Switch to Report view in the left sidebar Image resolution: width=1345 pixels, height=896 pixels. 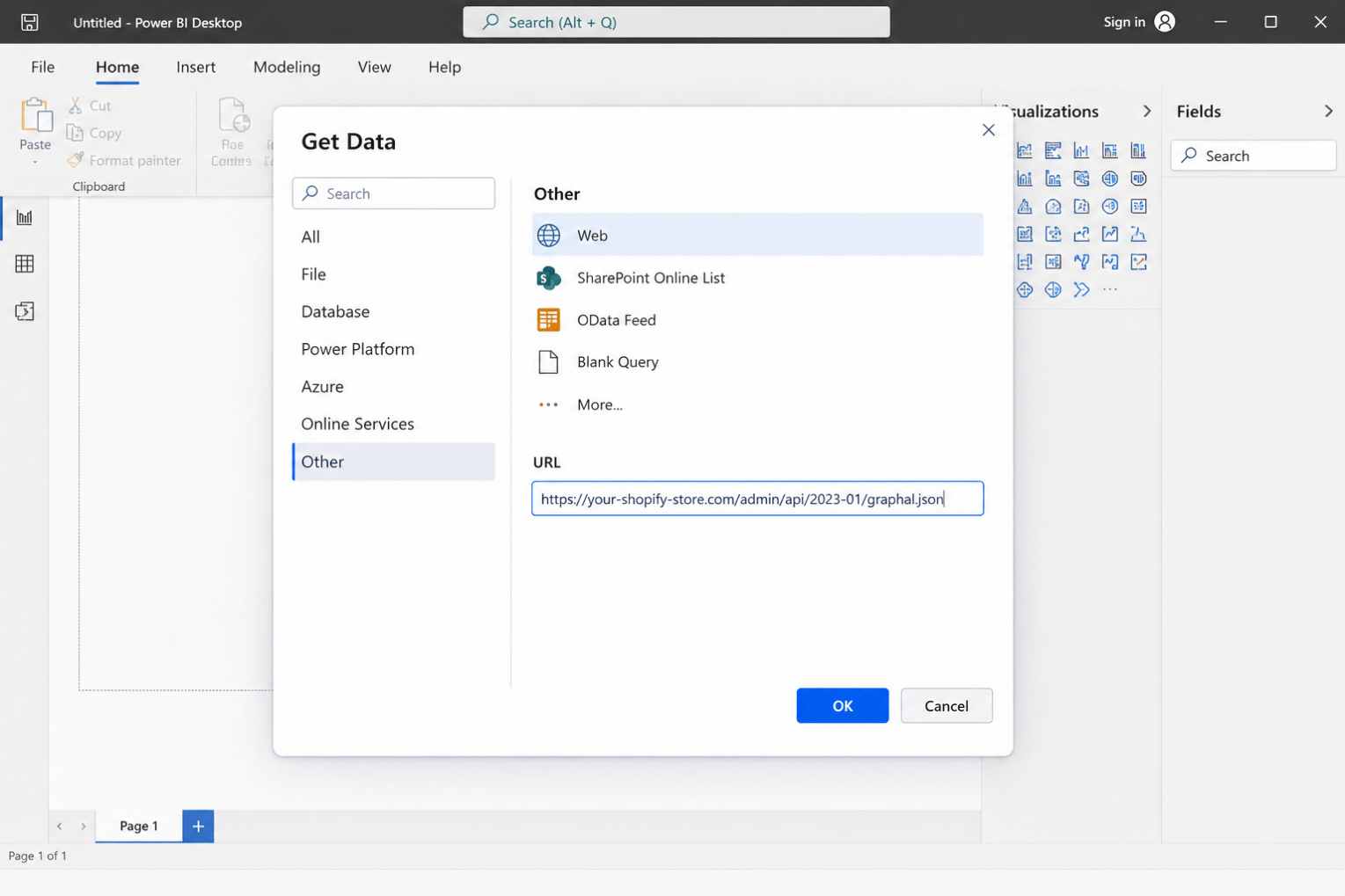click(25, 217)
